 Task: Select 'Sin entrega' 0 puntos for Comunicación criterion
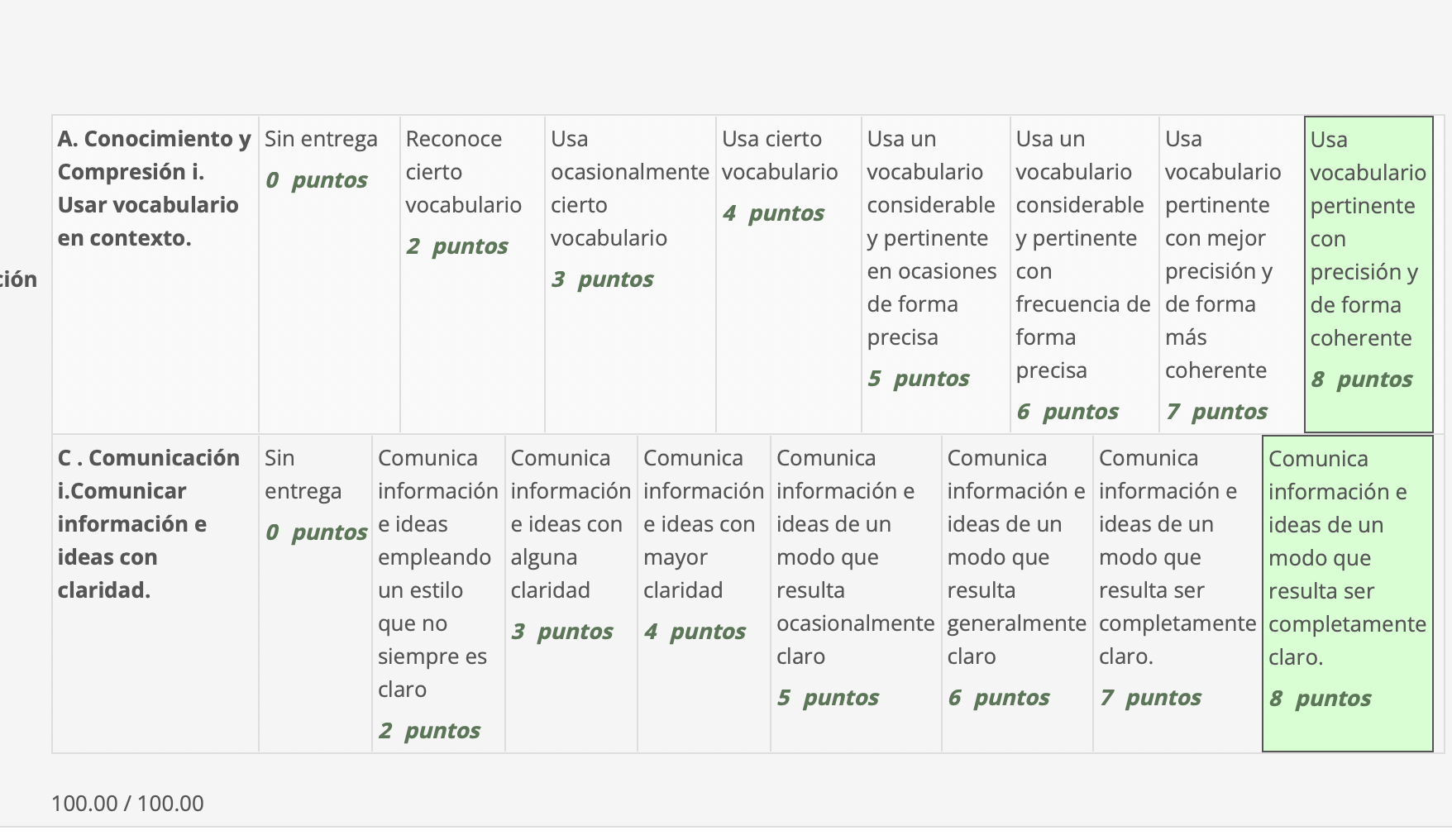[314, 592]
